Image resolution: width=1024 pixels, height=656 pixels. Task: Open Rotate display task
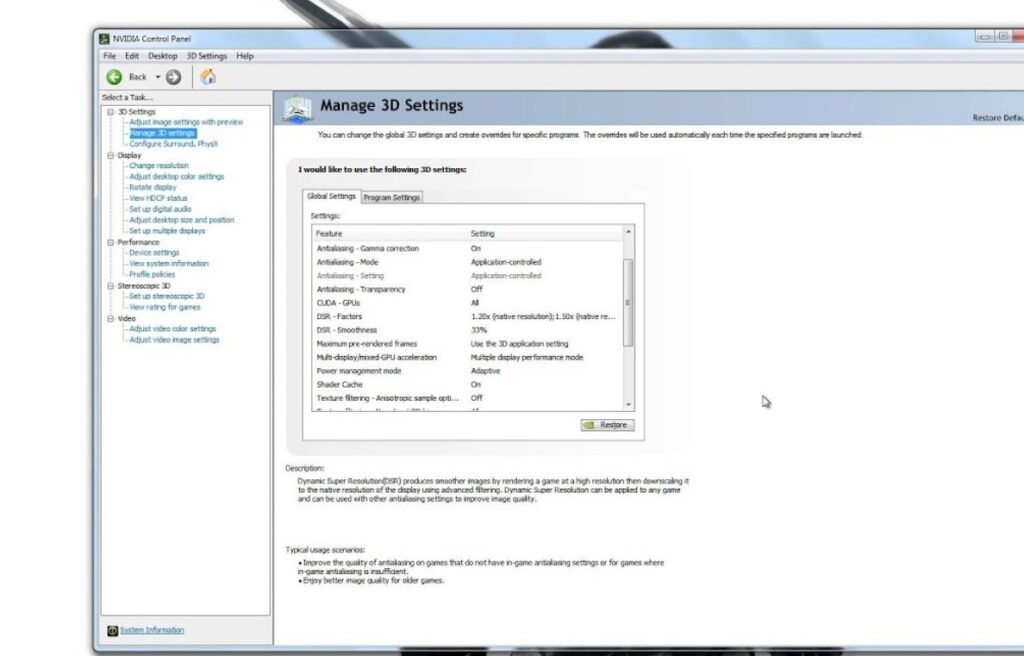153,188
